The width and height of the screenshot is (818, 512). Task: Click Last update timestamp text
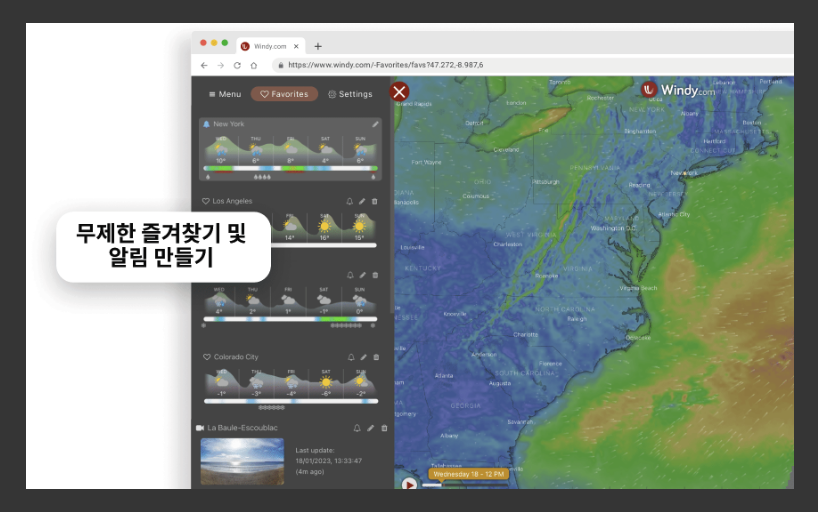pos(329,461)
